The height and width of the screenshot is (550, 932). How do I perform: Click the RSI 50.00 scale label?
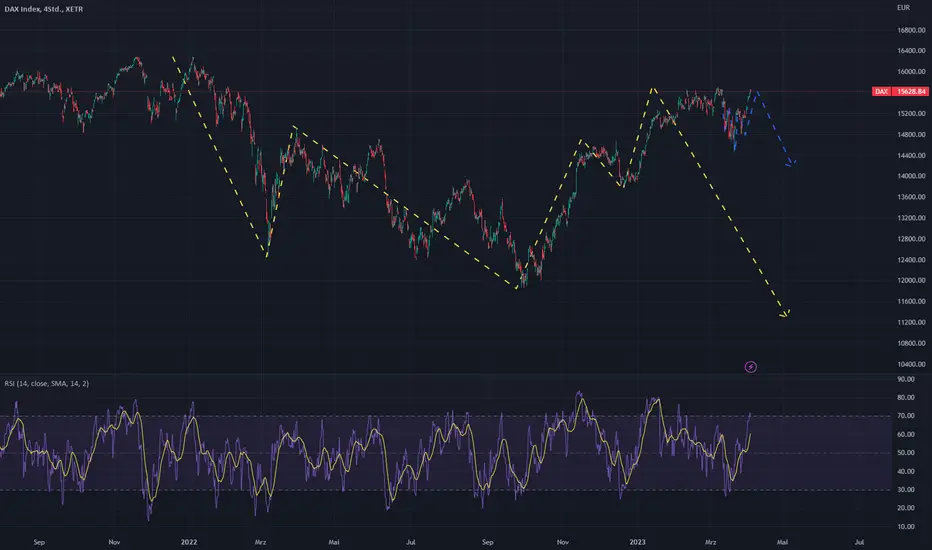[906, 453]
